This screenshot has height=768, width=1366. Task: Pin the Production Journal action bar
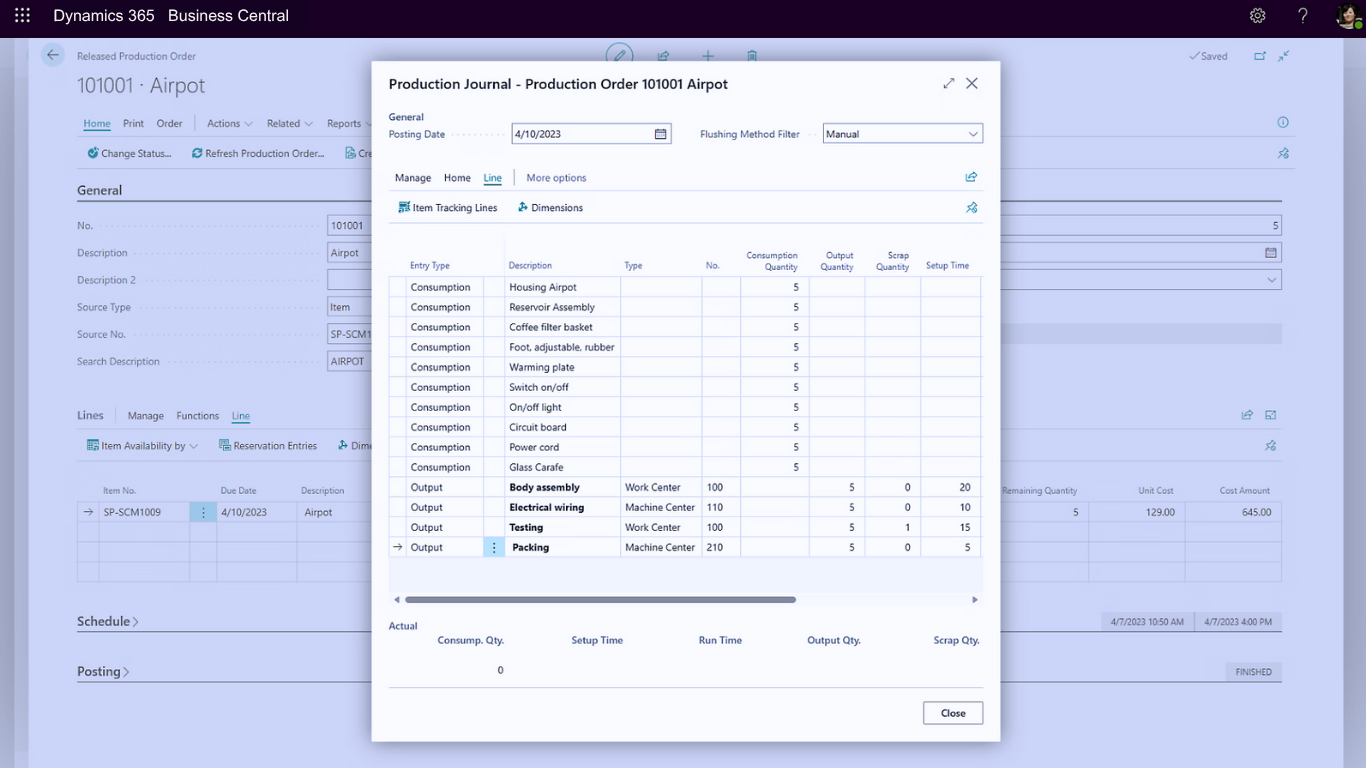[971, 207]
